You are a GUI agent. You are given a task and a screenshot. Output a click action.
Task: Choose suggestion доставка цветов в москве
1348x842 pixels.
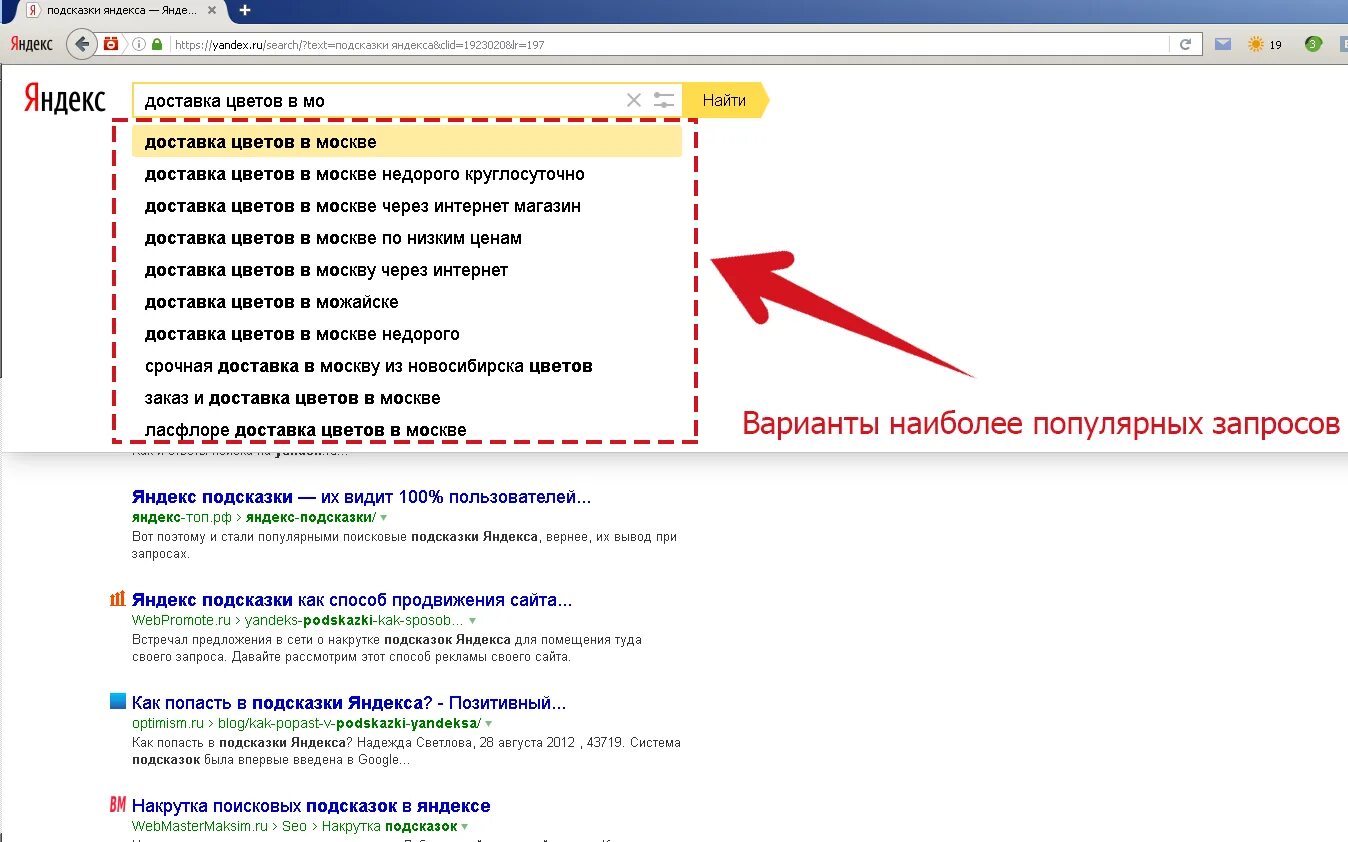tap(407, 142)
